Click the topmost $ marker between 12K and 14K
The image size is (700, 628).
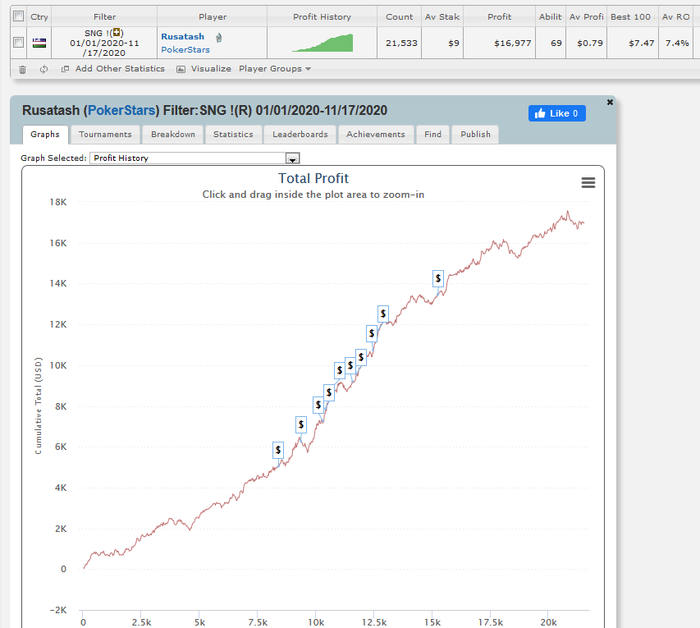click(383, 314)
